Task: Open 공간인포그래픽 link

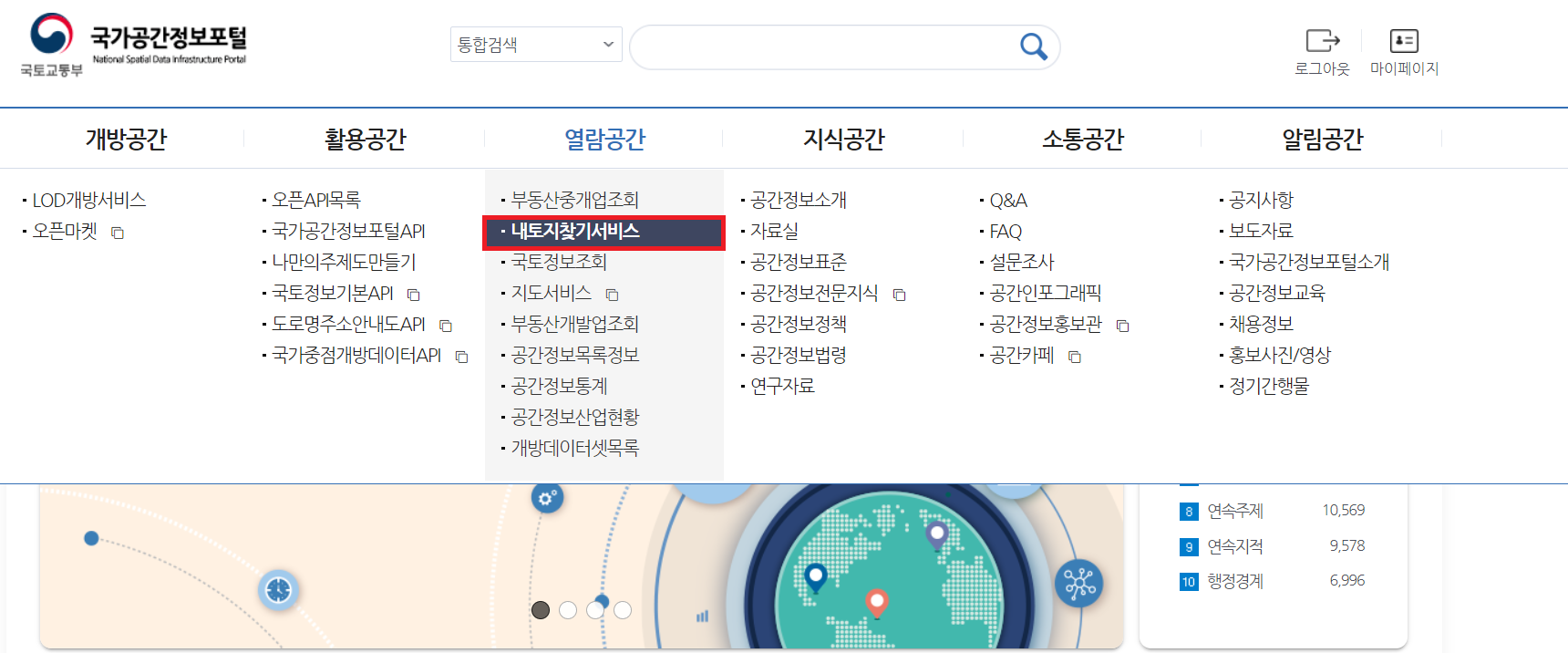Action: (1046, 293)
